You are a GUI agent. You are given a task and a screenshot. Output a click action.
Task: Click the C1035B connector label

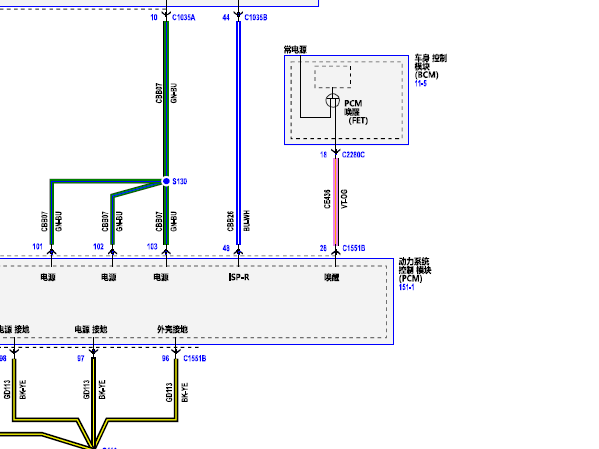tap(256, 17)
